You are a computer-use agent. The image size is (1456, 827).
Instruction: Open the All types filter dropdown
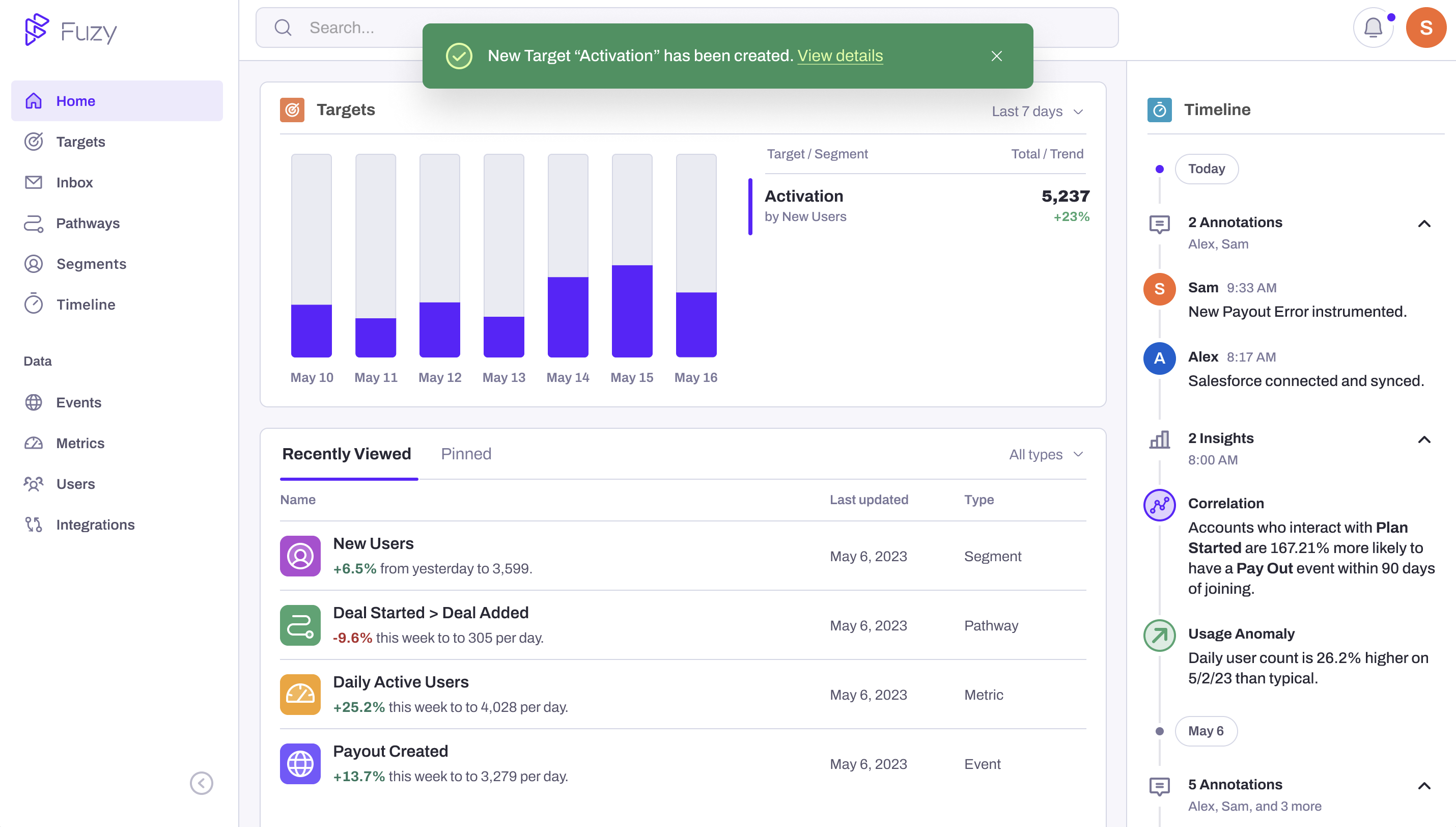1046,454
